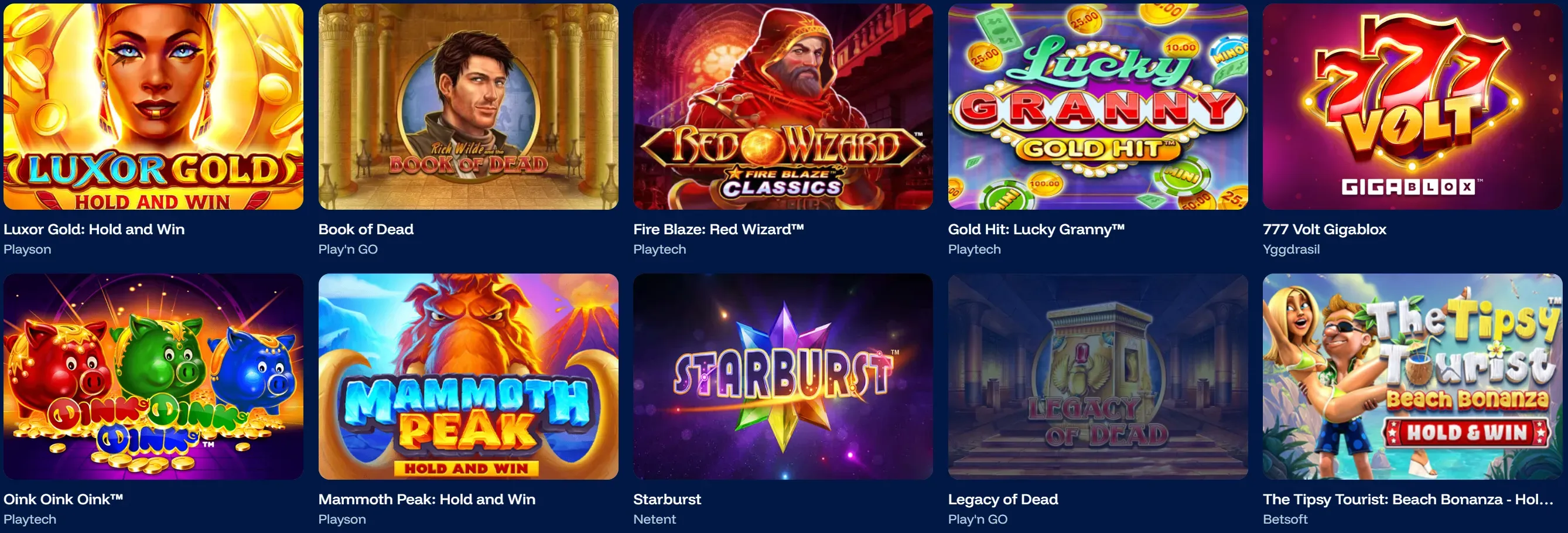
Task: Open the Luxor Gold game thumbnail
Action: click(153, 107)
